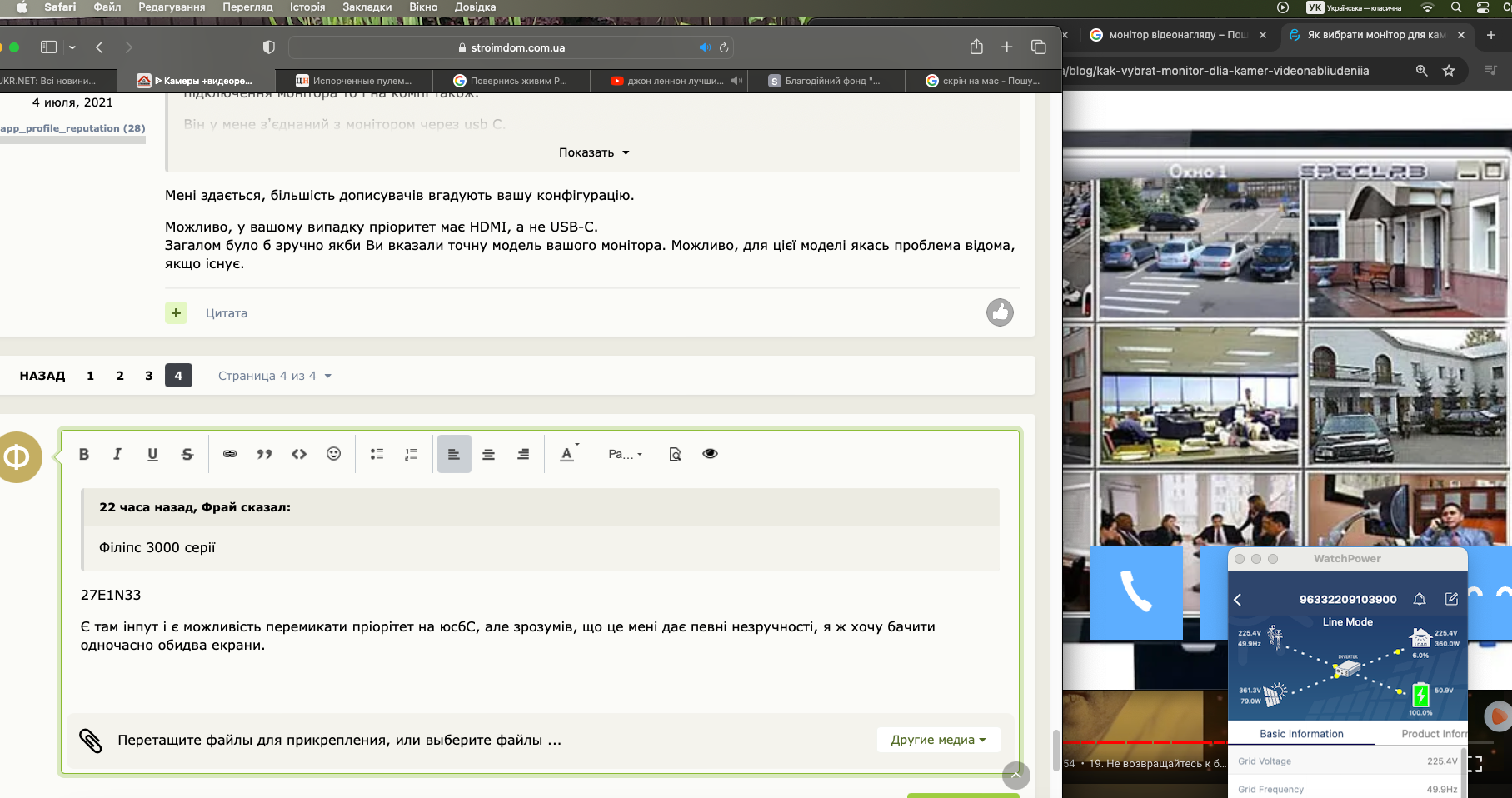Apply italic formatting in the reply editor
The width and height of the screenshot is (1512, 798).
pos(117,454)
